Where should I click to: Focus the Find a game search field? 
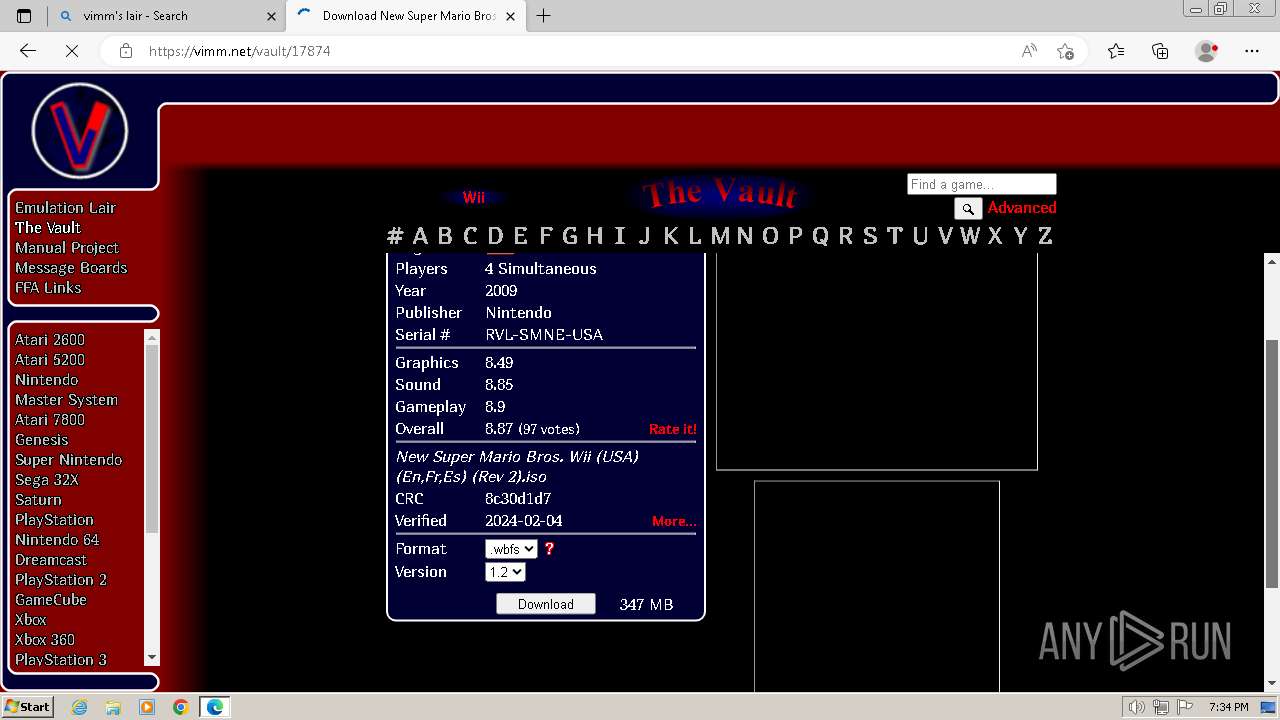pos(981,184)
